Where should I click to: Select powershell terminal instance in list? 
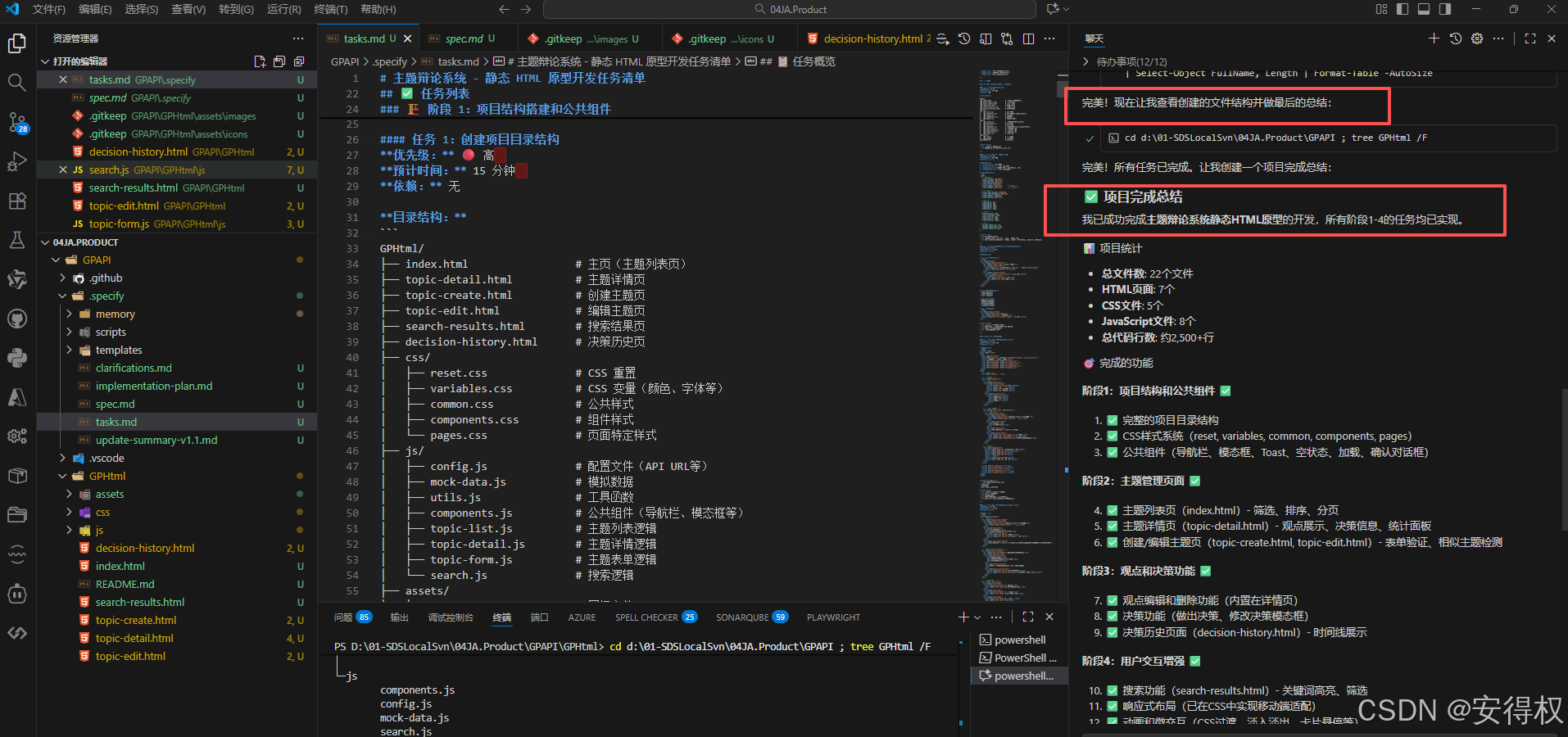pos(1020,640)
